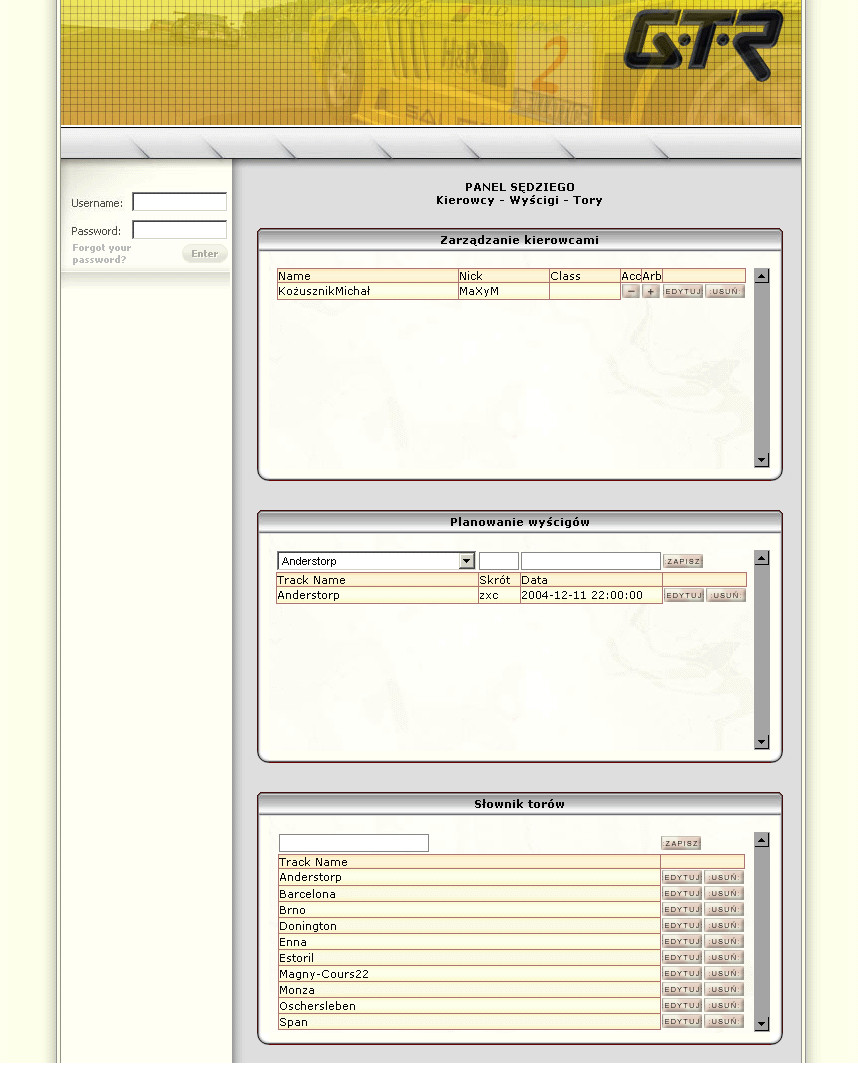Click the GTR logo in the header

703,44
